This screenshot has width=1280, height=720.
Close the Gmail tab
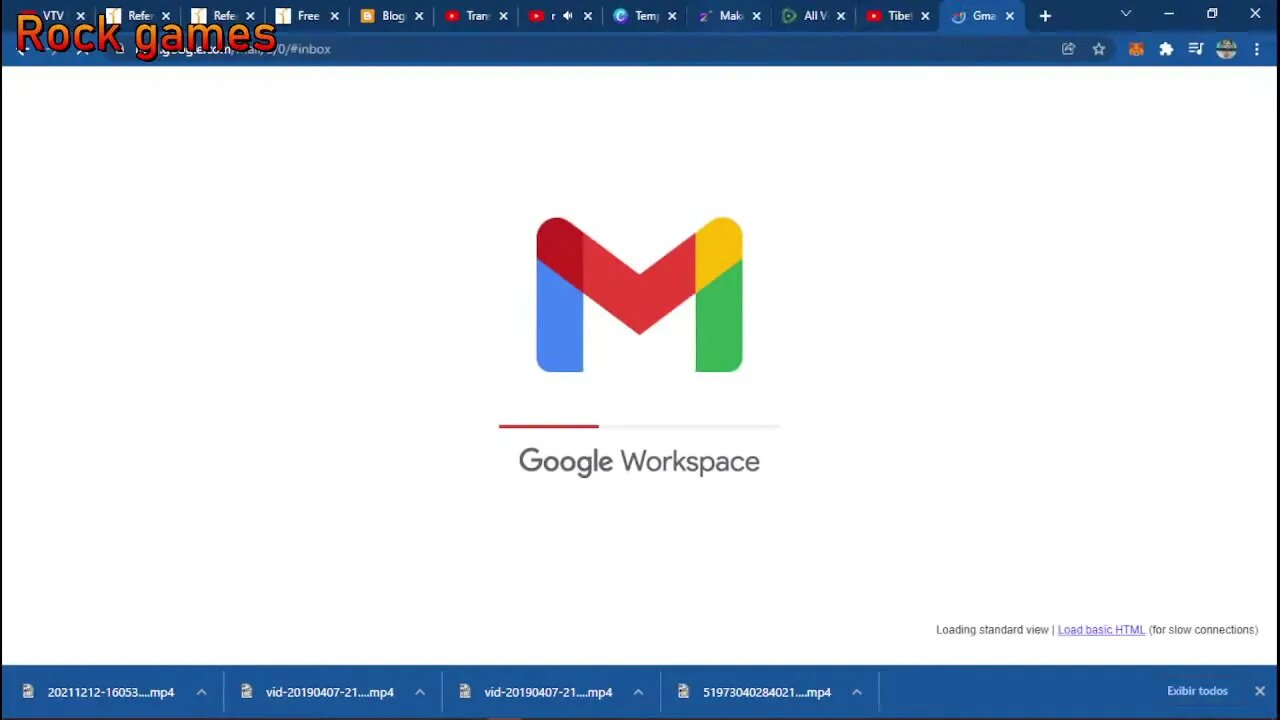click(x=1010, y=16)
